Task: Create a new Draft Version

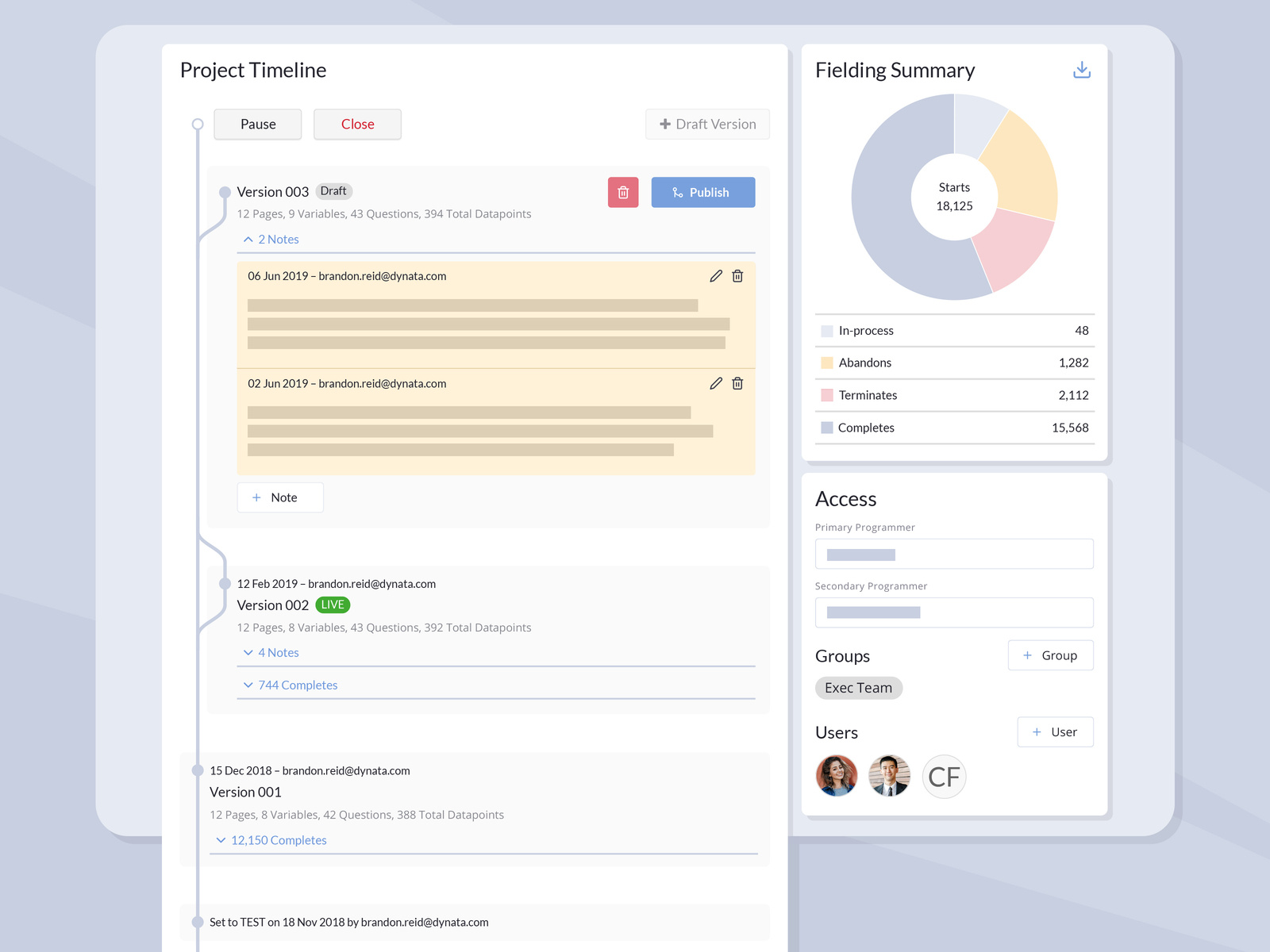Action: point(706,124)
